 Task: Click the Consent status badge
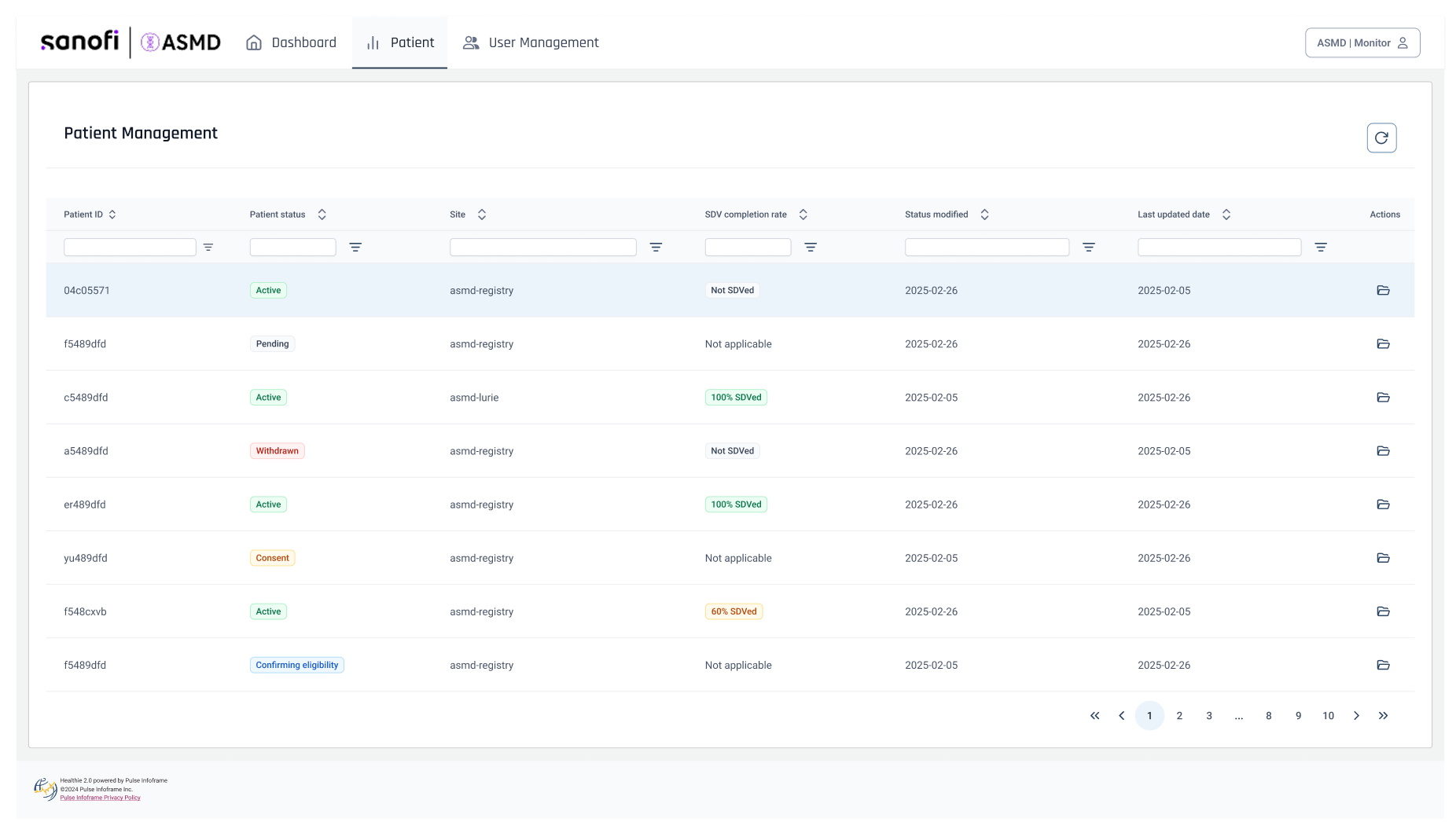272,558
